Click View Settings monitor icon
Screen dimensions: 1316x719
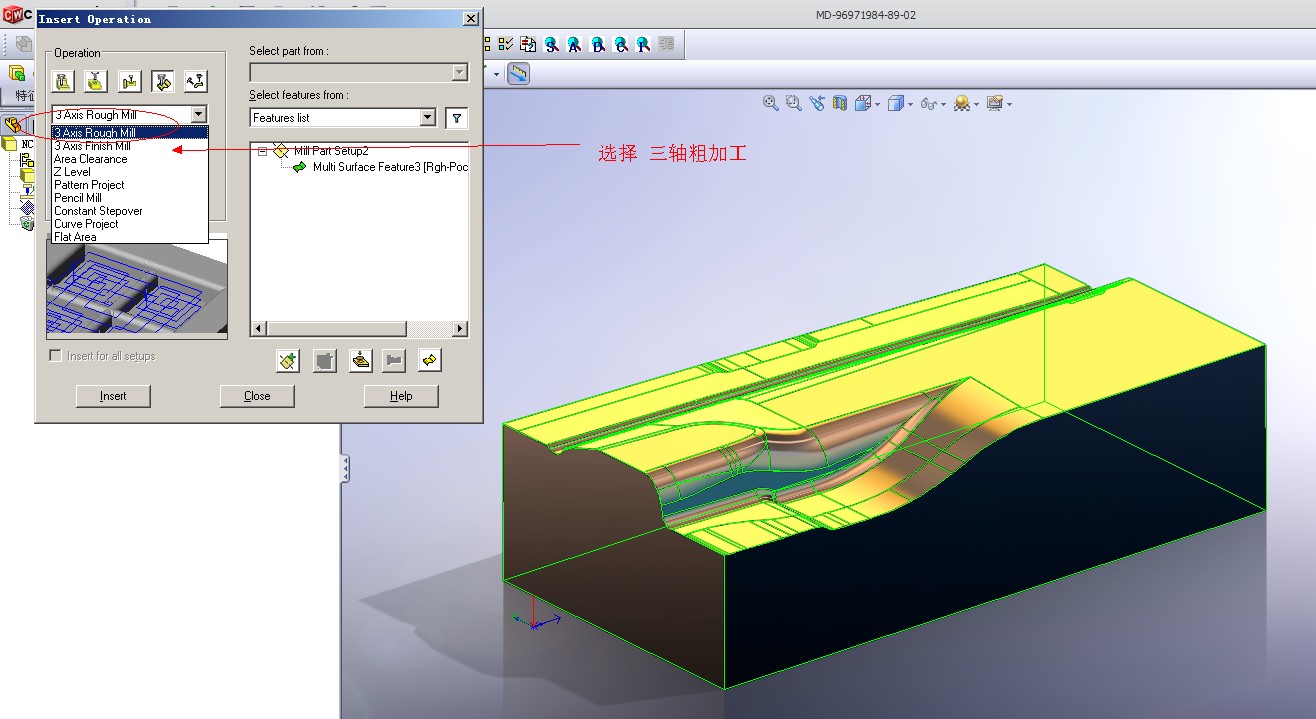click(x=994, y=103)
